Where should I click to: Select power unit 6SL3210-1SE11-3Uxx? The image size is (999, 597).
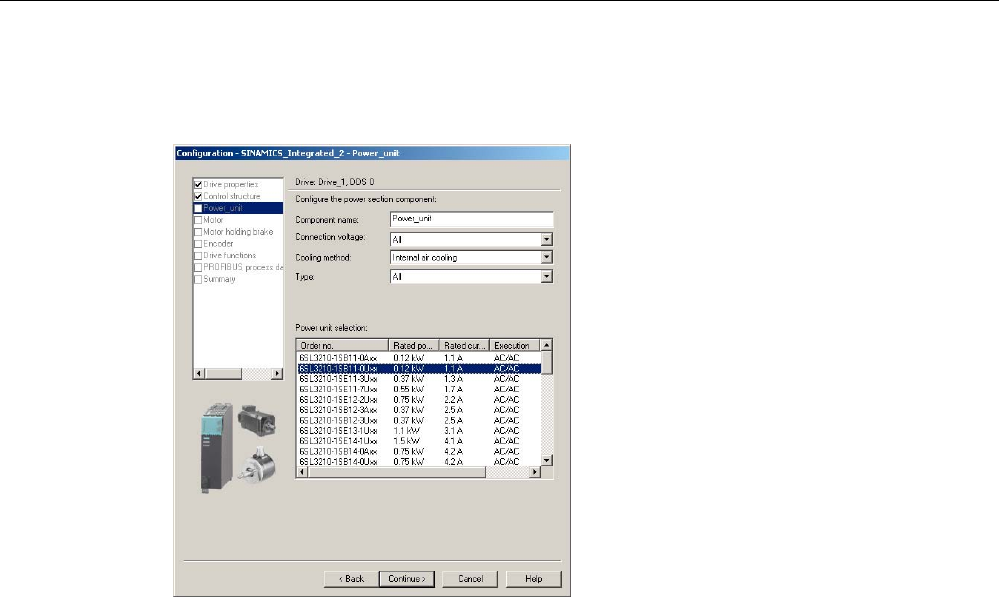419,378
